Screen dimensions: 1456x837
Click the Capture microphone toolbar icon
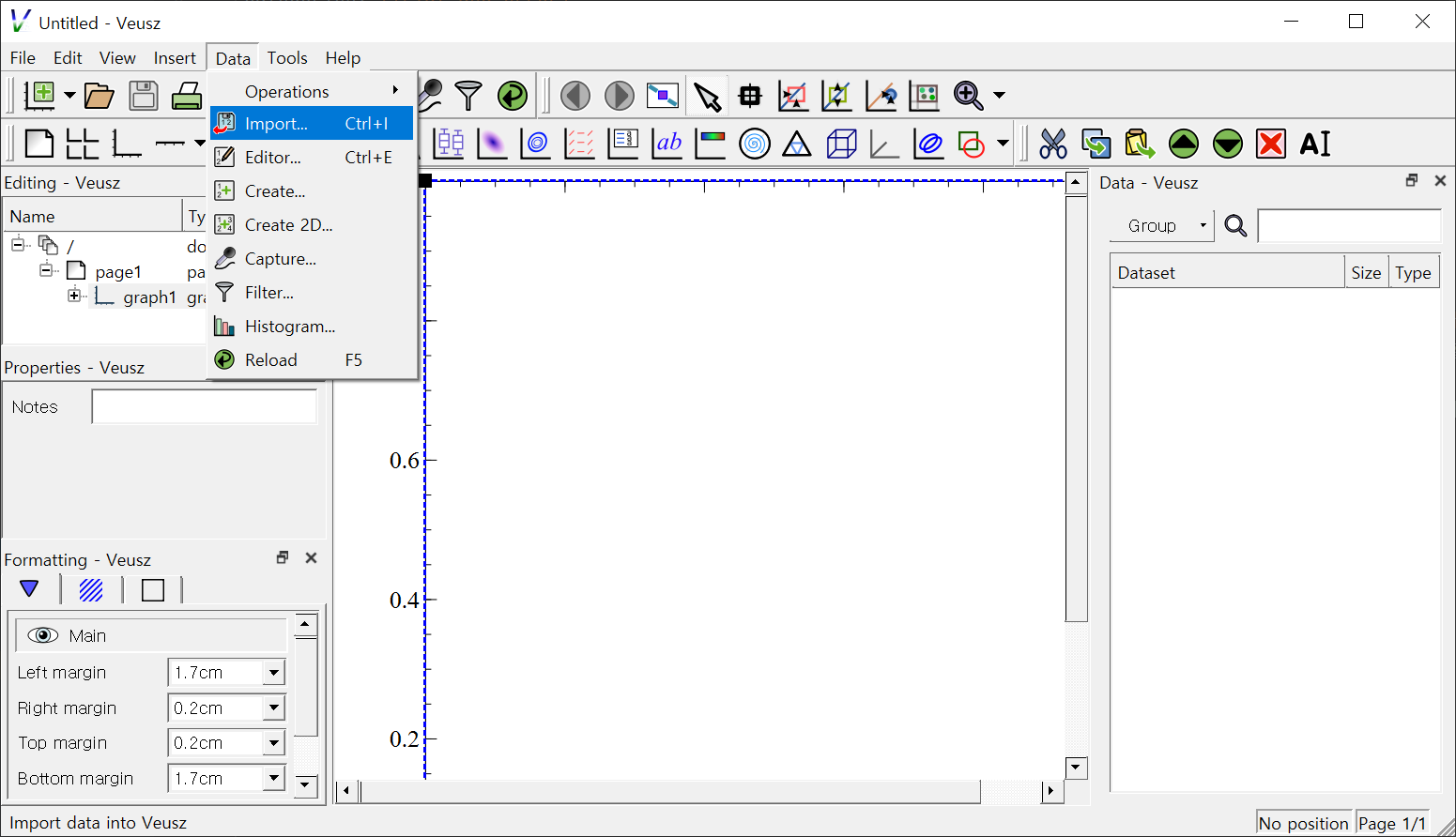click(x=431, y=95)
